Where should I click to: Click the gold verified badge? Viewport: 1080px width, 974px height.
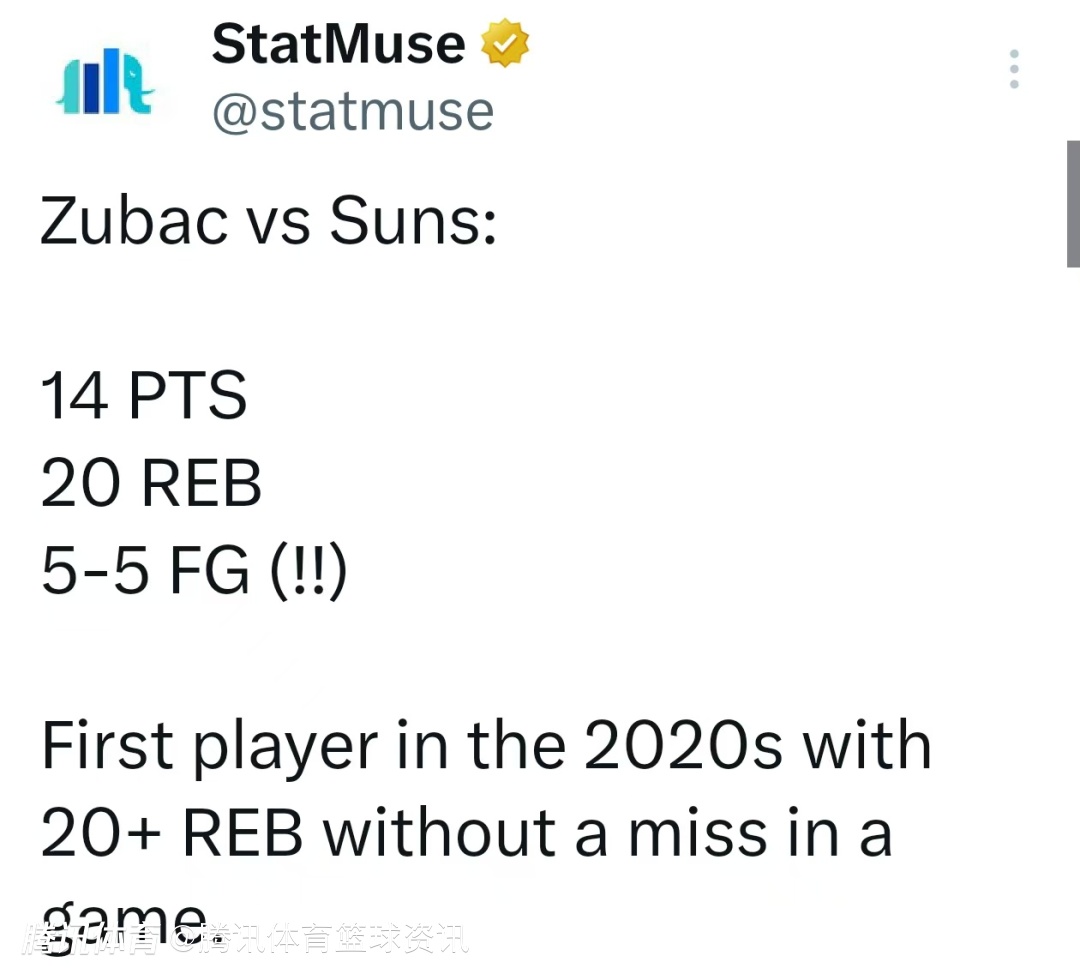pyautogui.click(x=505, y=45)
